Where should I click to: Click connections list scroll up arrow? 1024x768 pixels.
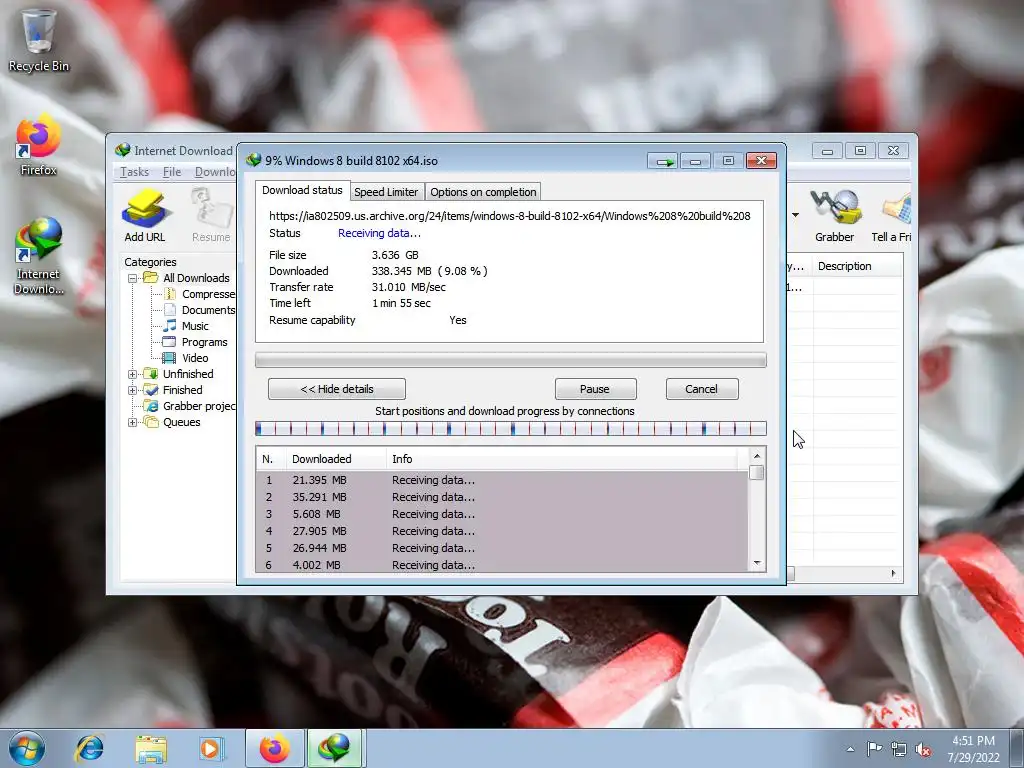click(x=757, y=456)
